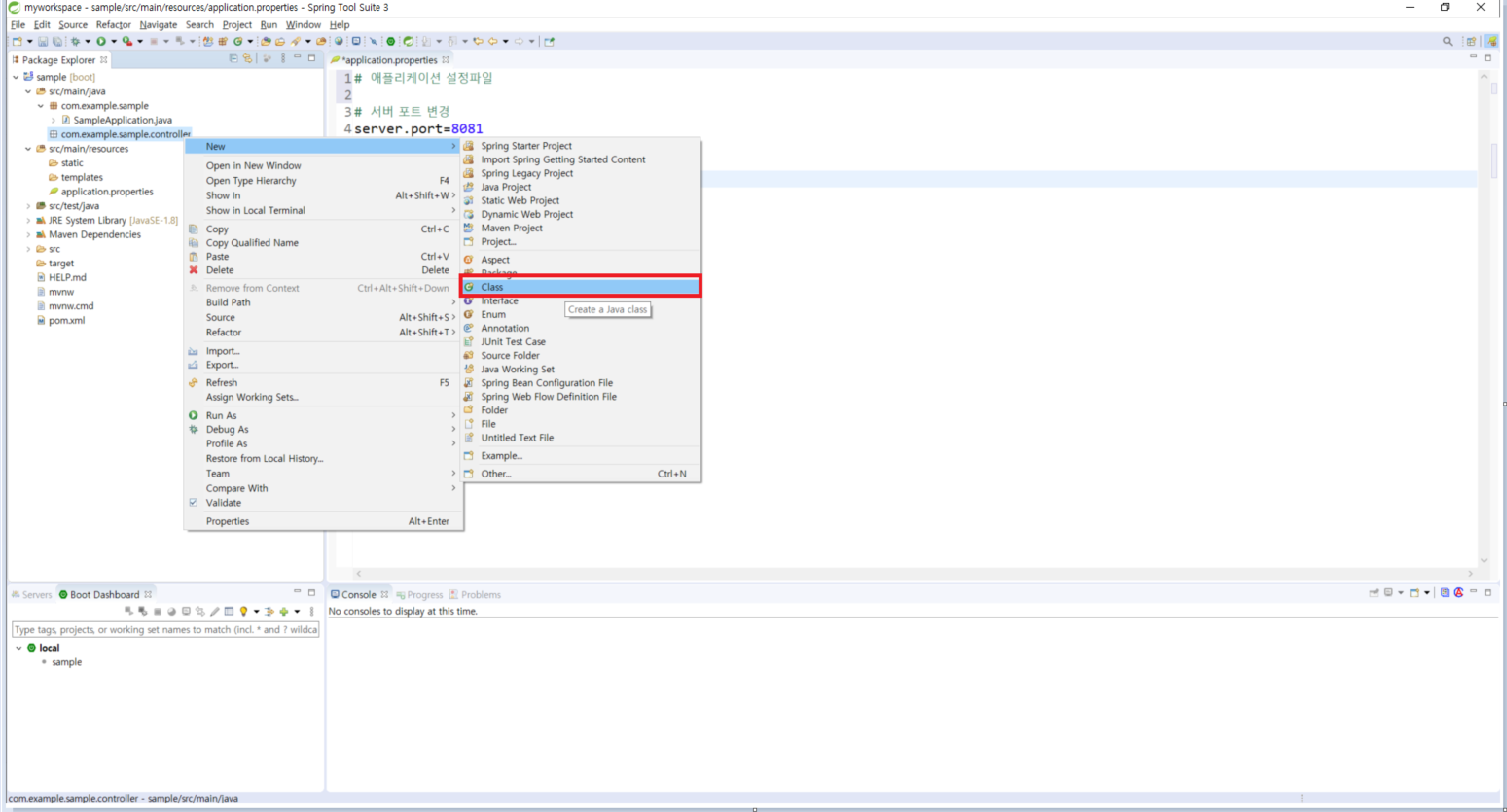1507x812 pixels.
Task: Click the editor horizontal scrollbar
Action: (x=915, y=574)
